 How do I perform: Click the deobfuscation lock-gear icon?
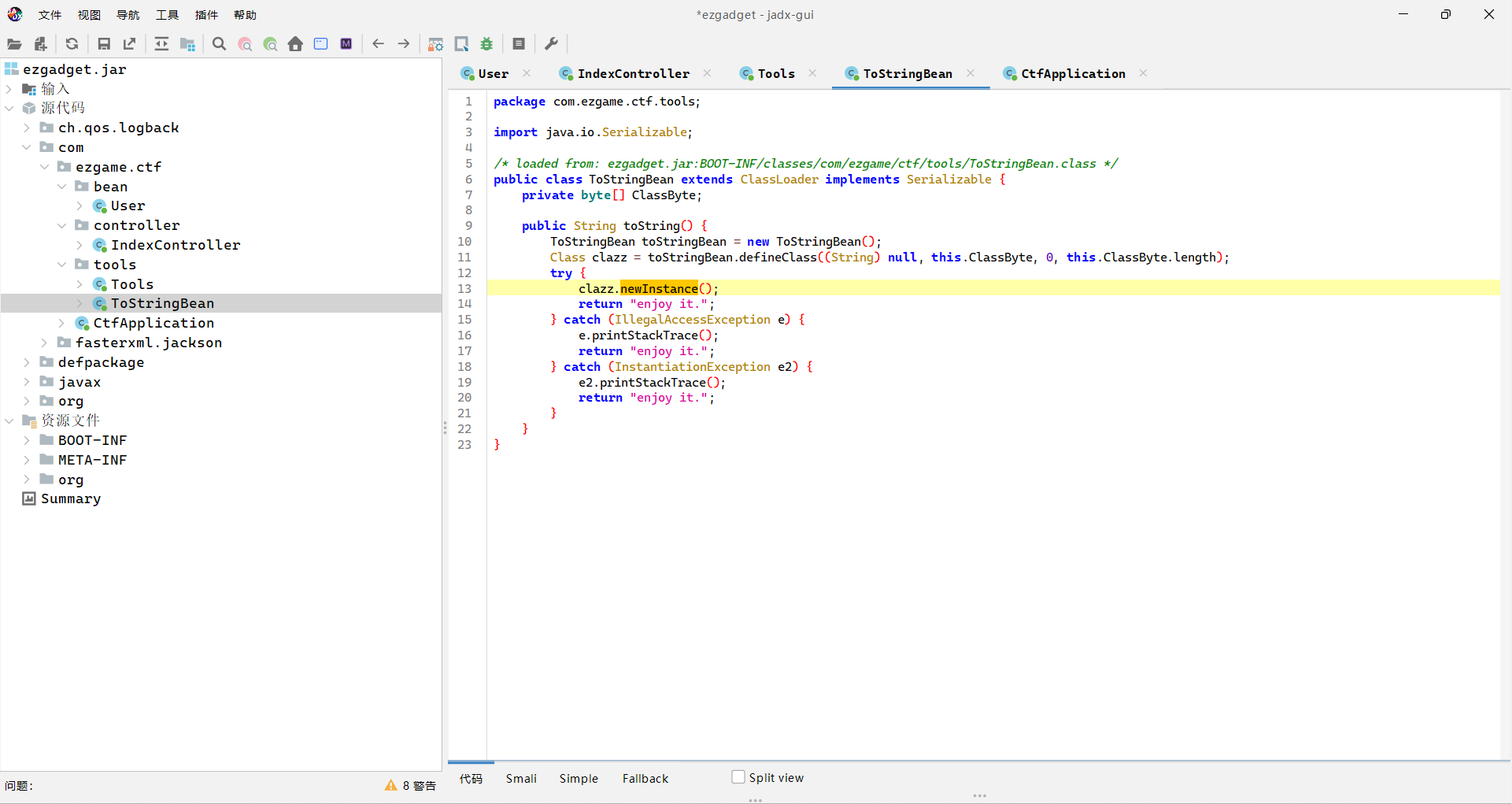[435, 44]
